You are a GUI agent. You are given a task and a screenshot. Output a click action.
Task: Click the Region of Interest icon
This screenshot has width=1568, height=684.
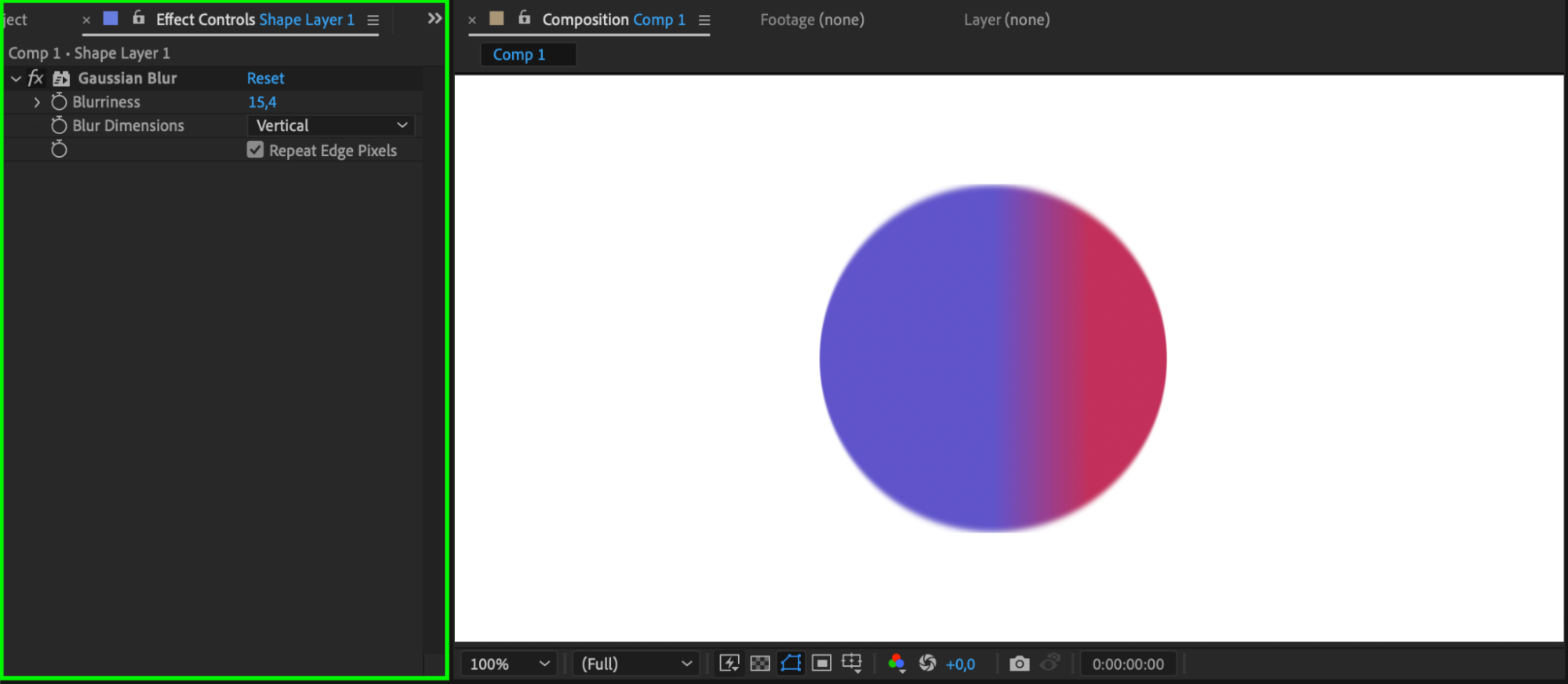point(821,664)
